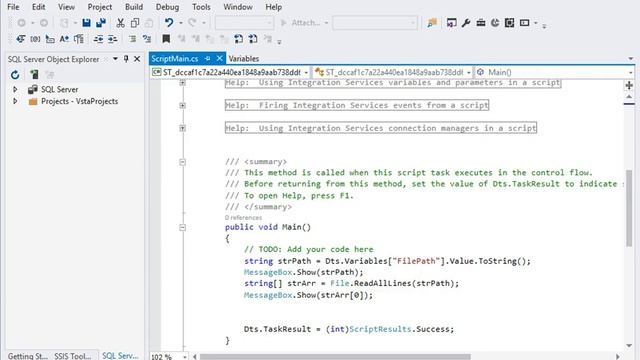Open the Toolbox icon
The width and height of the screenshot is (640, 360).
pyautogui.click(x=481, y=23)
